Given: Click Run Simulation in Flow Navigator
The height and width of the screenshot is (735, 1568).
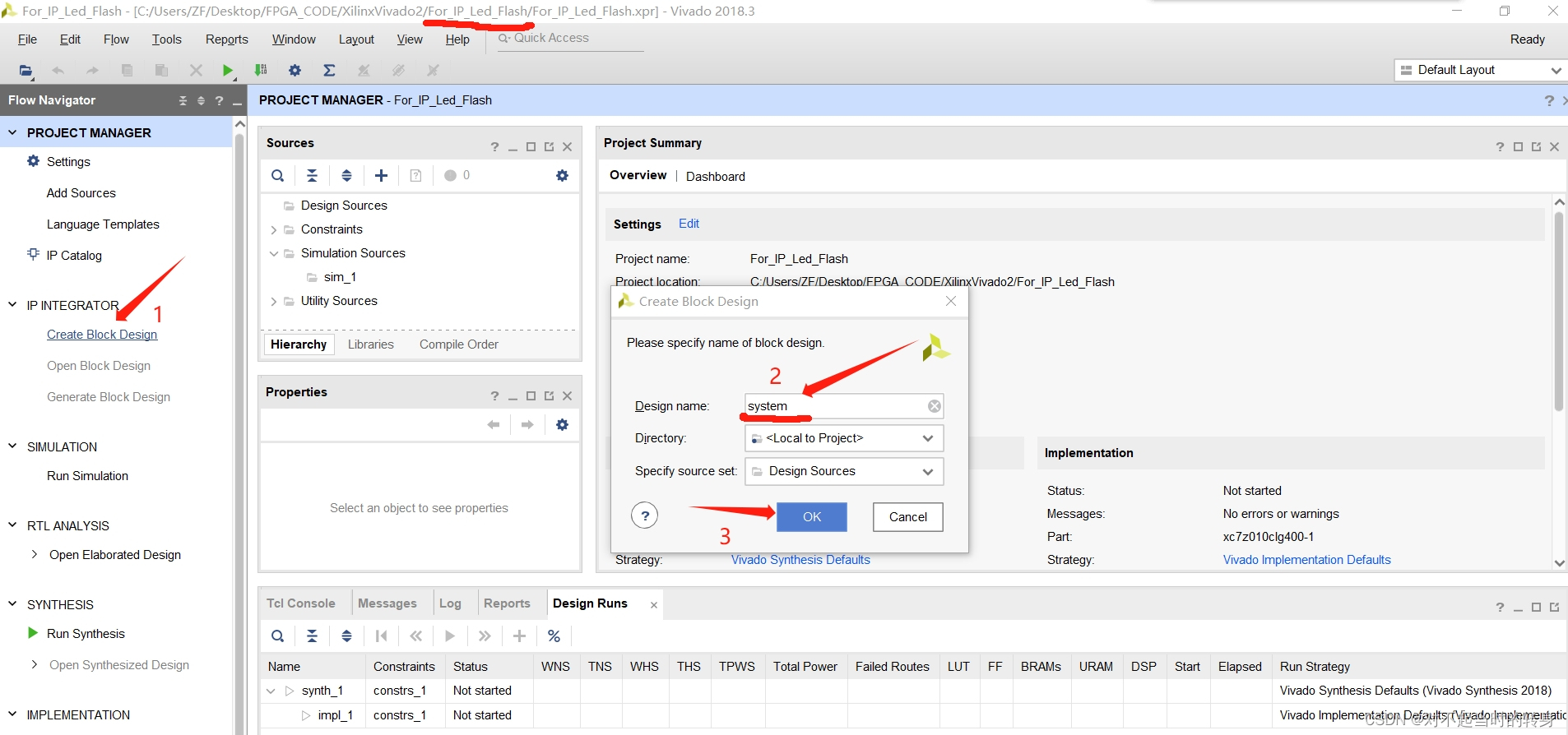Looking at the screenshot, I should tap(87, 476).
